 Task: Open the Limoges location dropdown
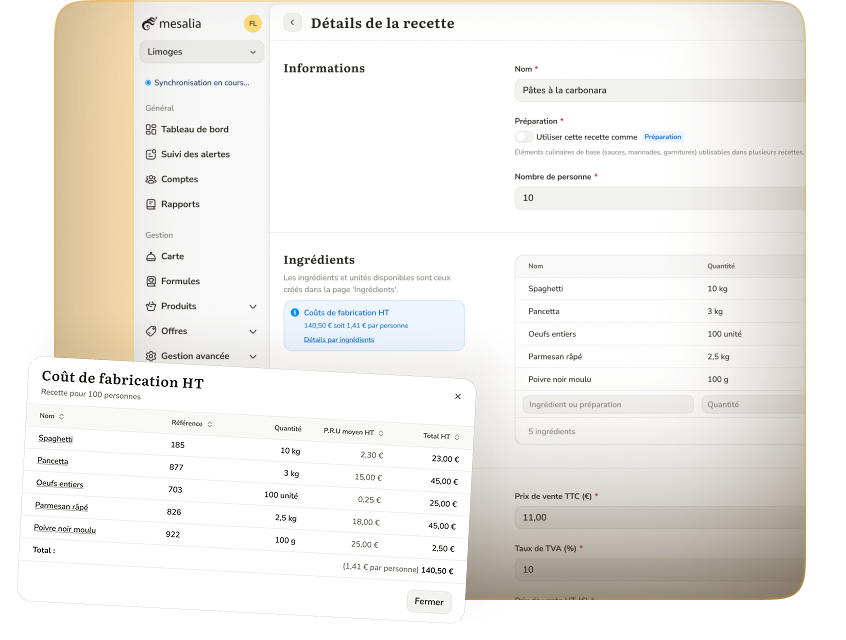pos(201,52)
